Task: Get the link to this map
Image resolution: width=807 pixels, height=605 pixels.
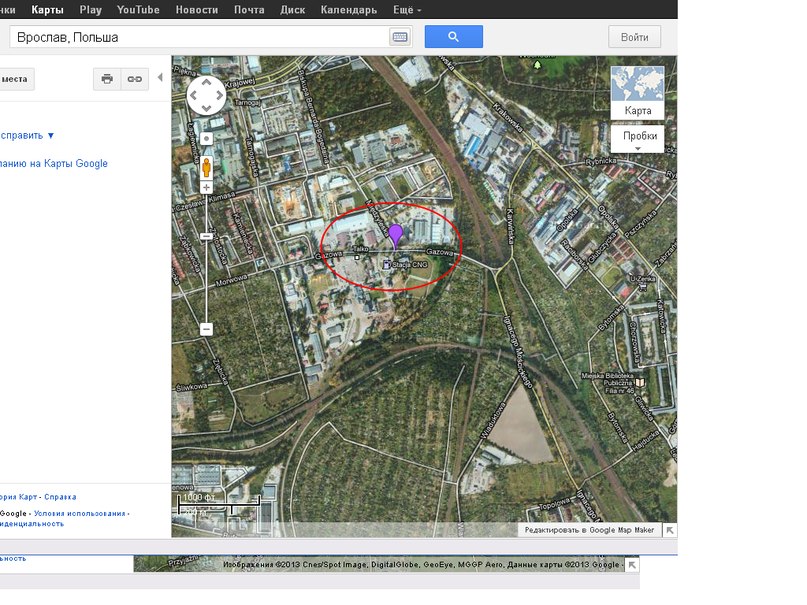Action: [134, 79]
